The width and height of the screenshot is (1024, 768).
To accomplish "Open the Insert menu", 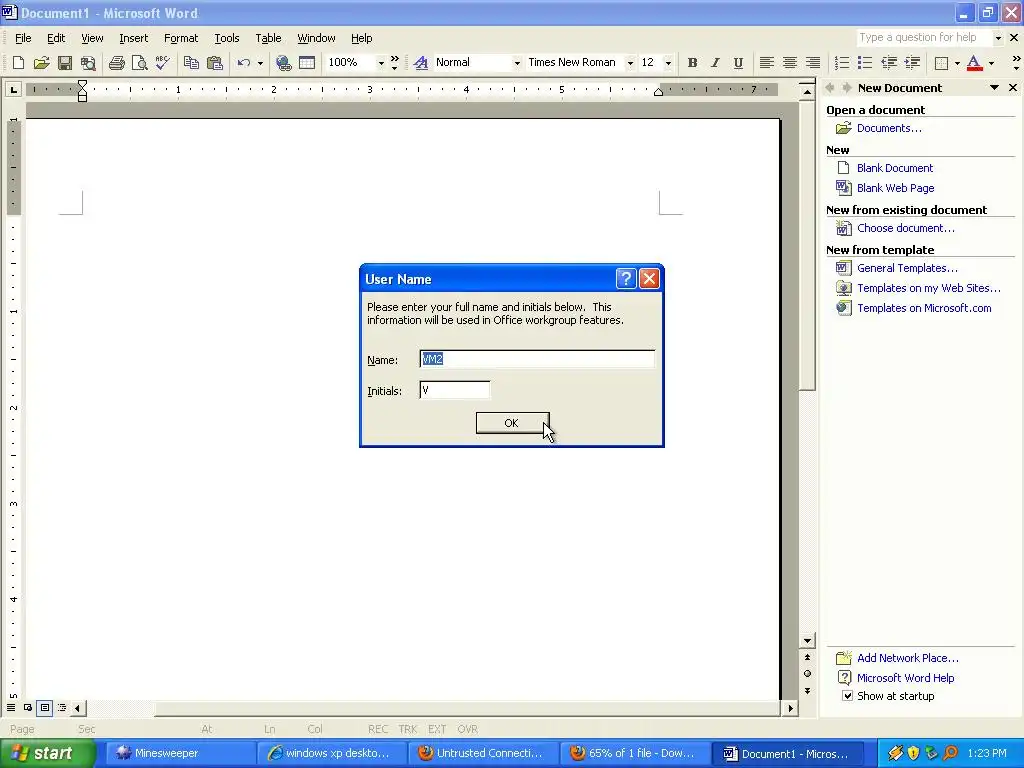I will [x=133, y=38].
